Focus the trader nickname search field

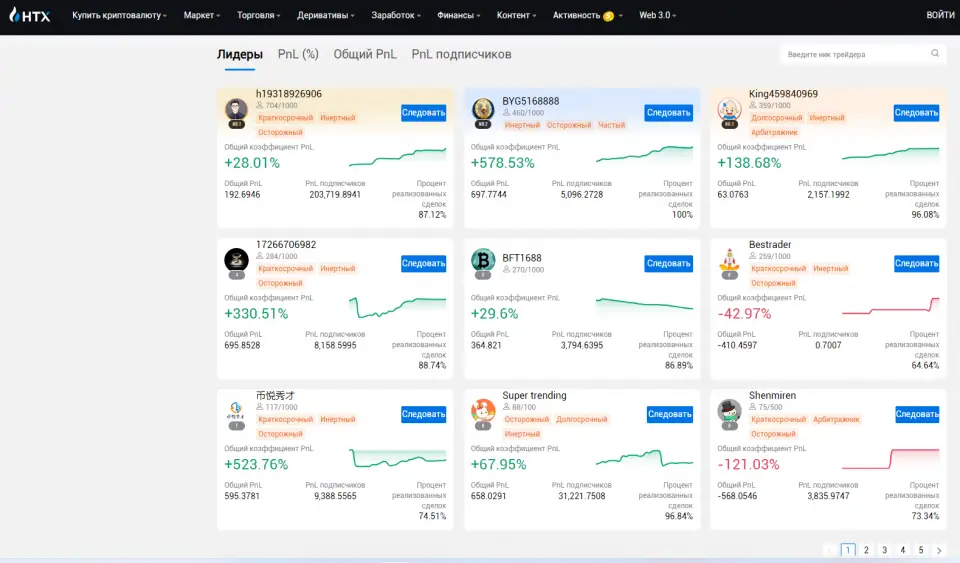pos(863,54)
